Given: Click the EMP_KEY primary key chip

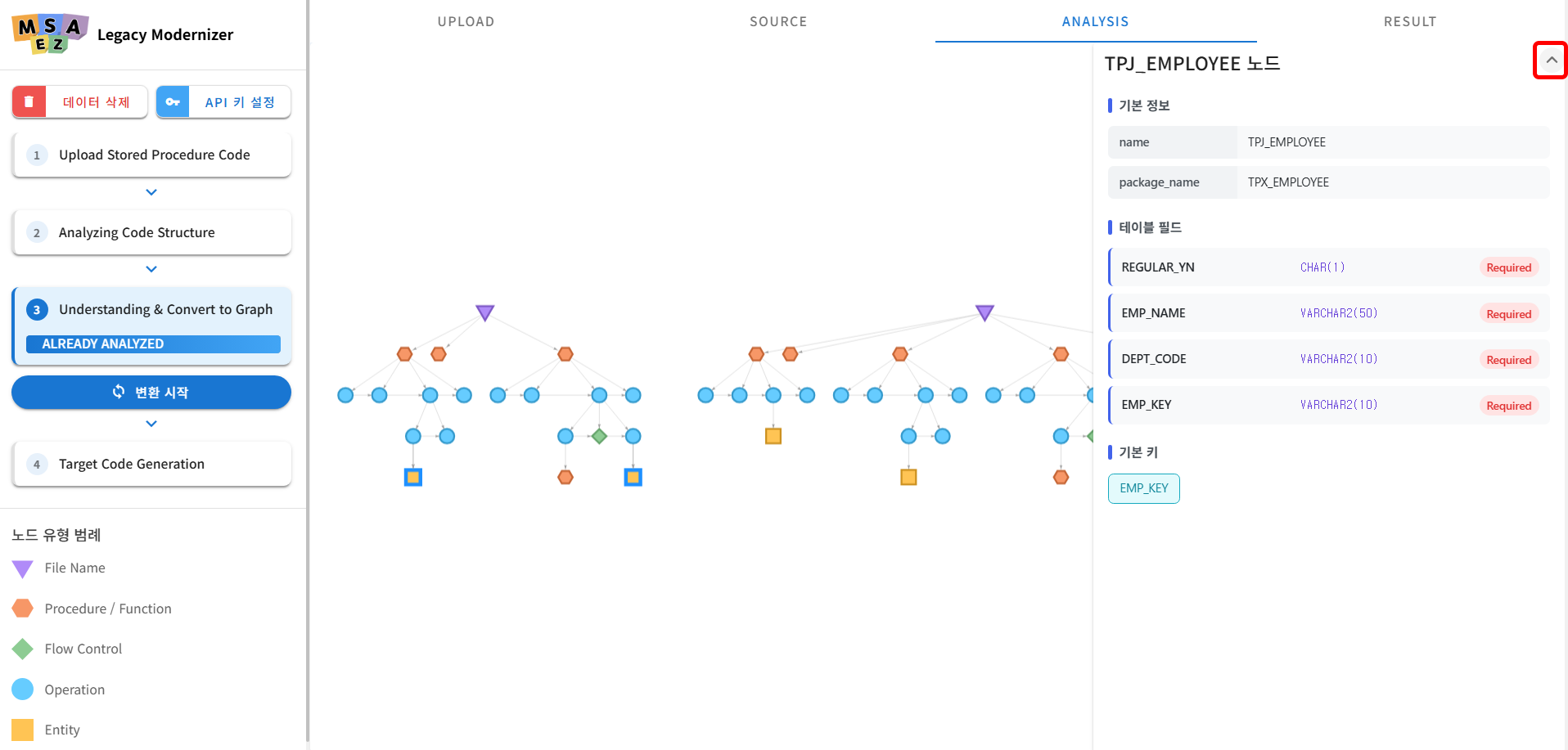Looking at the screenshot, I should (x=1143, y=488).
